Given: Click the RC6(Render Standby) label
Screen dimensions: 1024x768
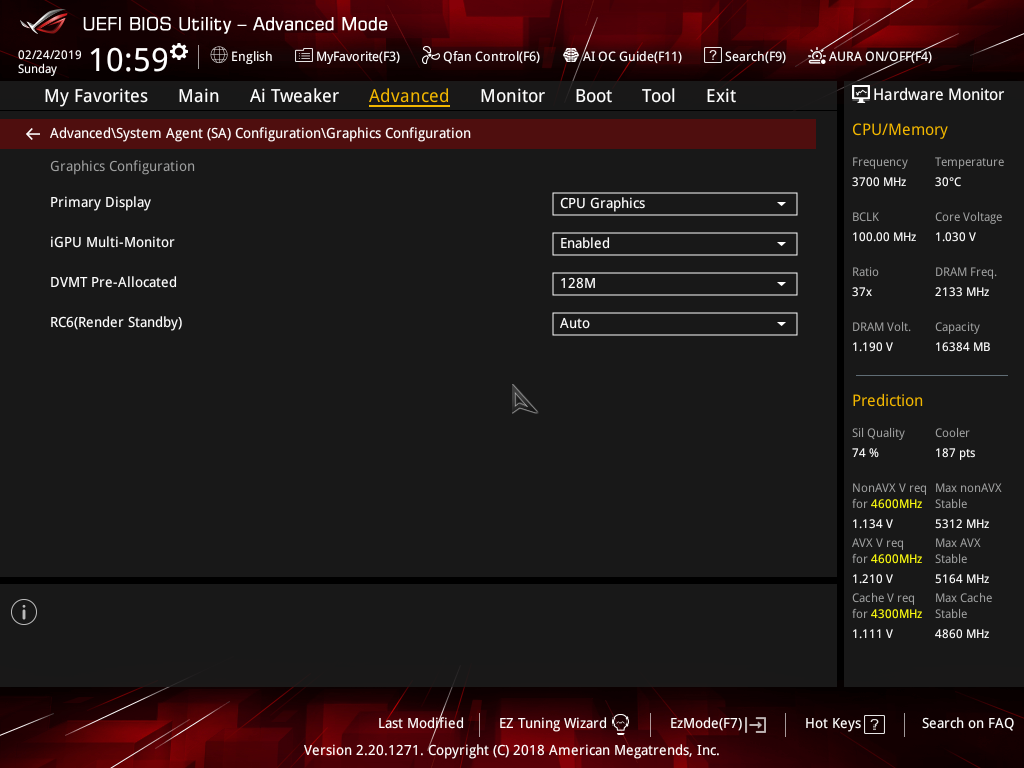Looking at the screenshot, I should 116,323.
